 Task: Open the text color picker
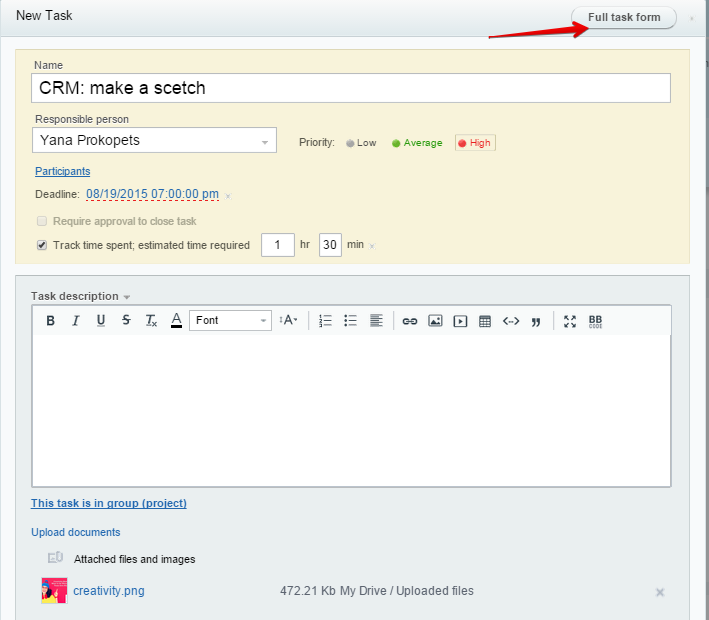click(176, 321)
